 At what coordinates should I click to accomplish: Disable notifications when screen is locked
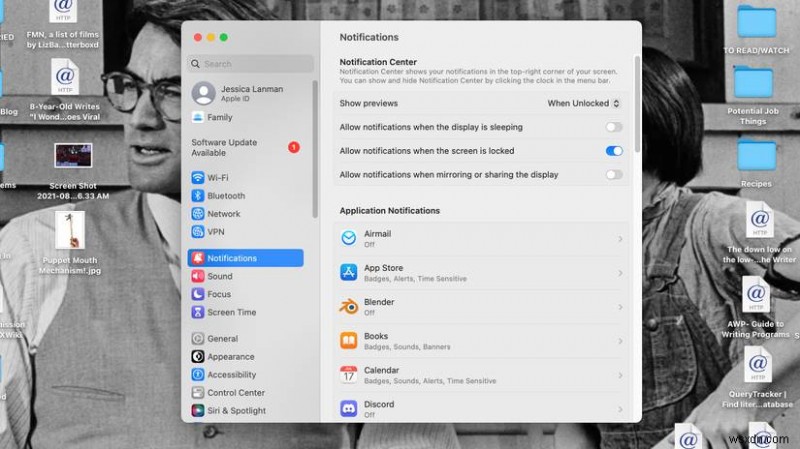(x=614, y=151)
